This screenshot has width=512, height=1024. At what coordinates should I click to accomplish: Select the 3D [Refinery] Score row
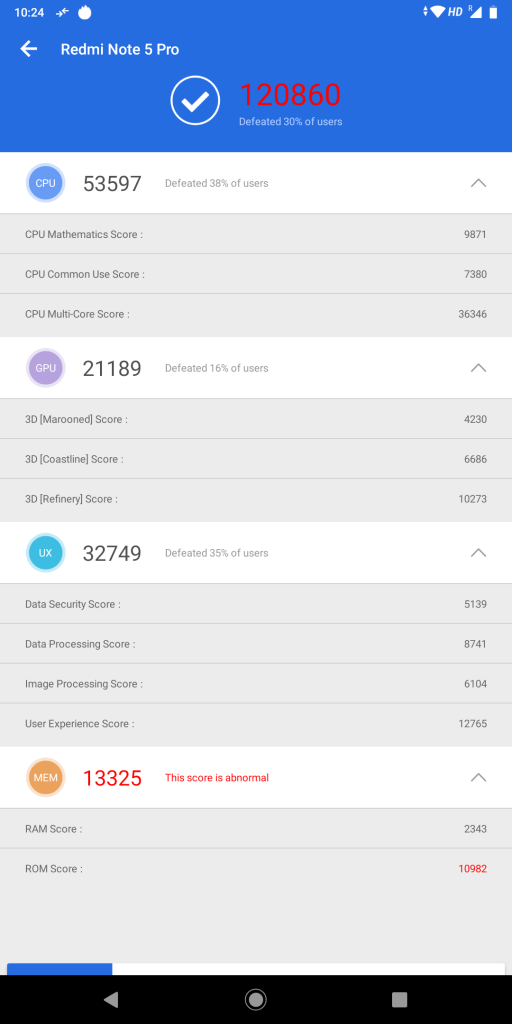(256, 499)
